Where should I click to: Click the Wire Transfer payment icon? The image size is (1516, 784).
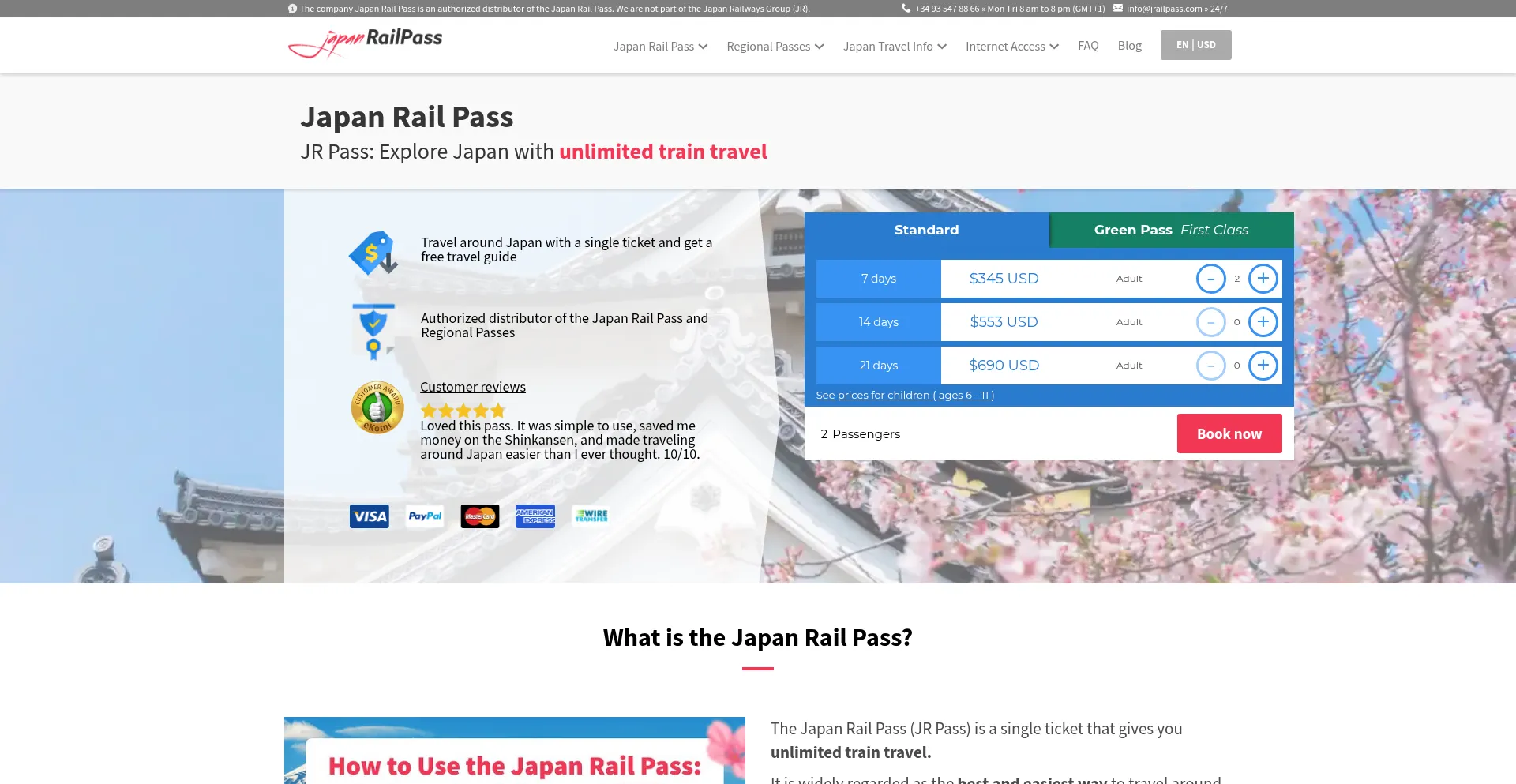[591, 516]
